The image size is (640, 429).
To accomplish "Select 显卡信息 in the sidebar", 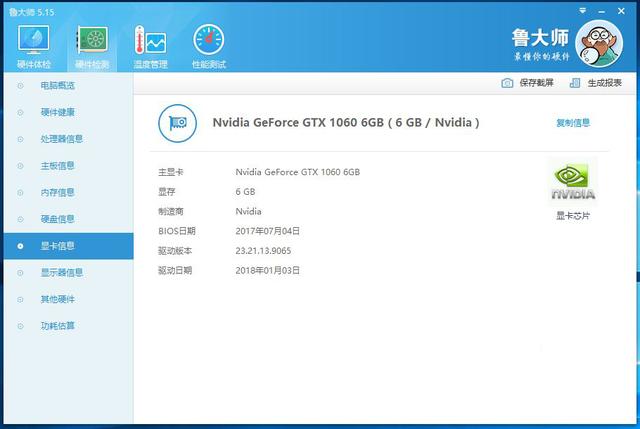I will [69, 246].
